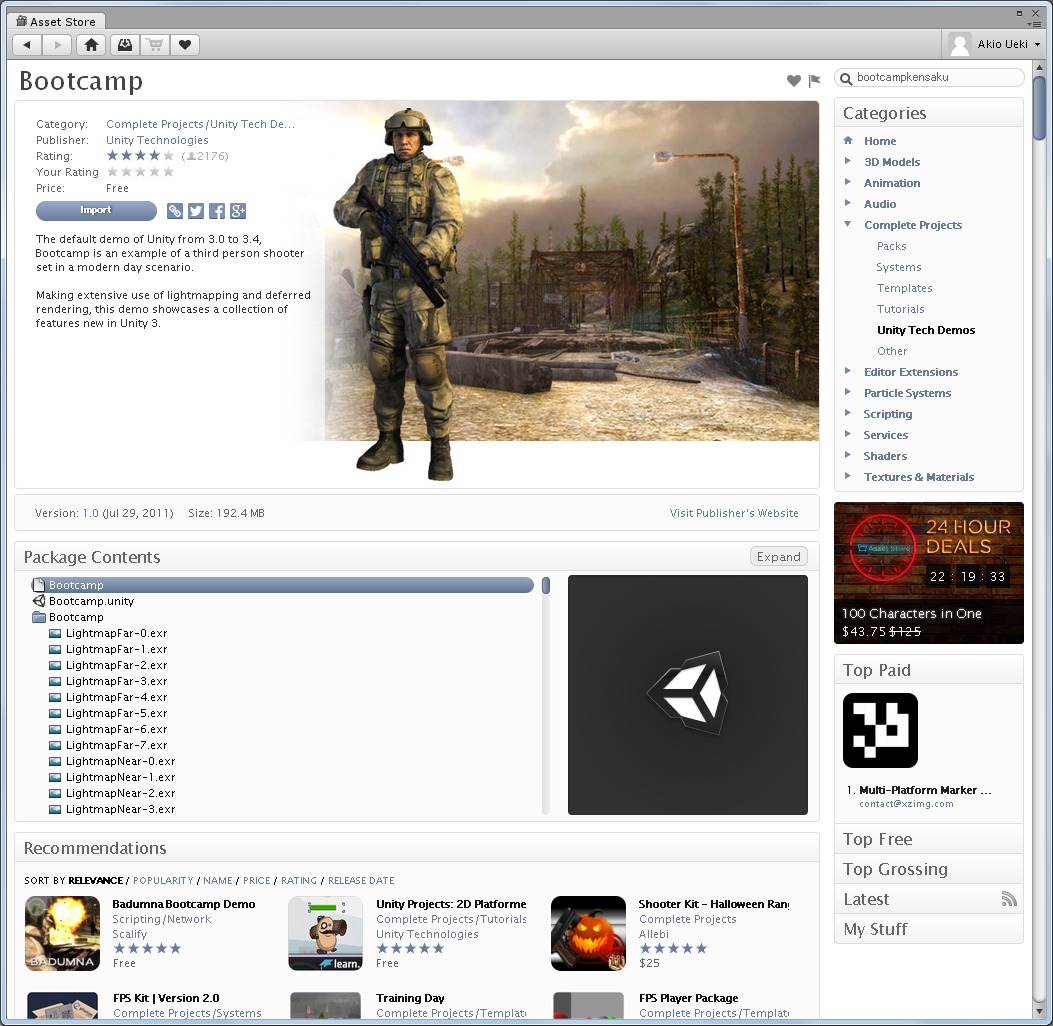The image size is (1053, 1026).
Task: Open the Top Grossing section
Action: [x=929, y=870]
